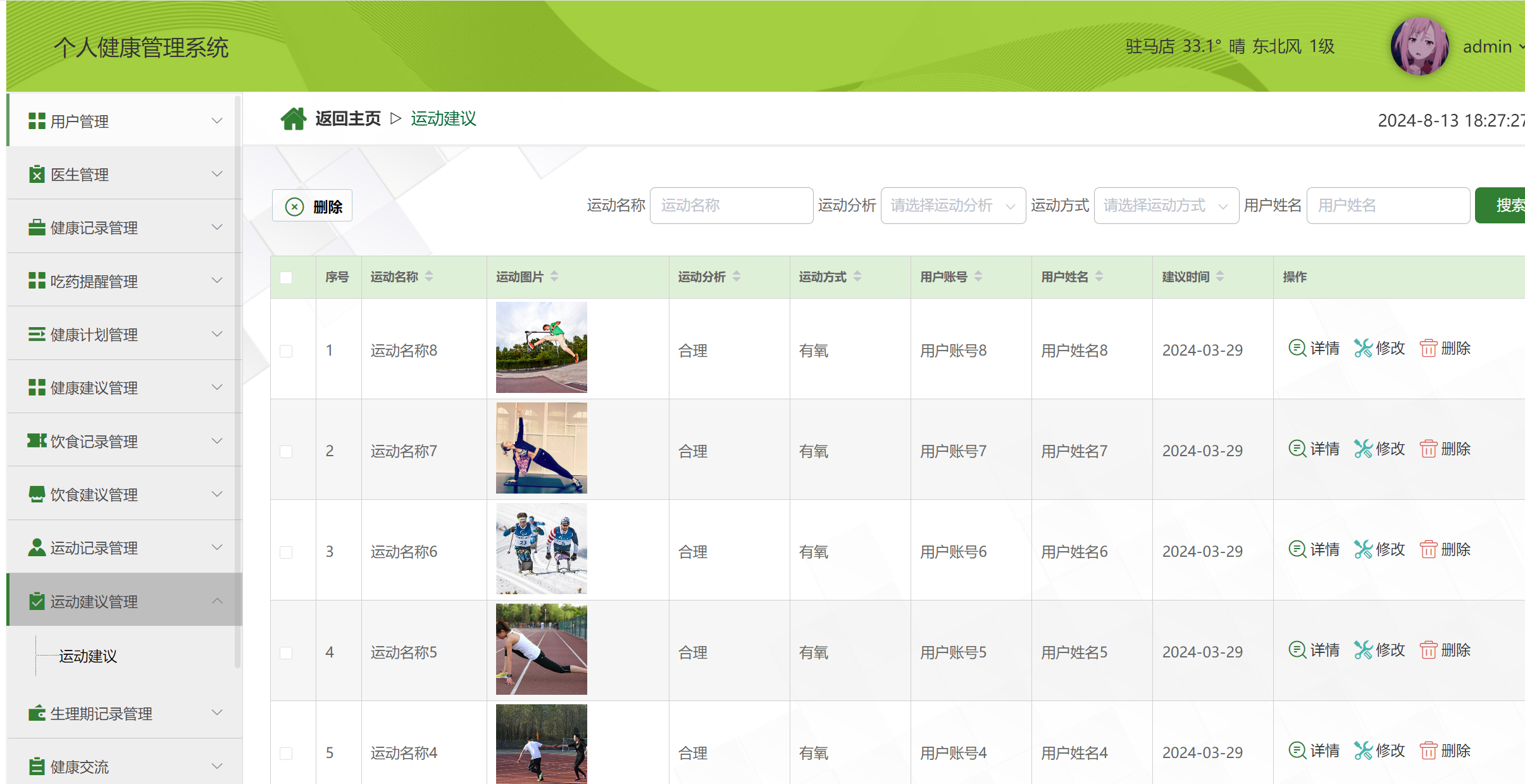Collapse the 运动建议管理 chevron
1525x784 pixels.
point(217,600)
